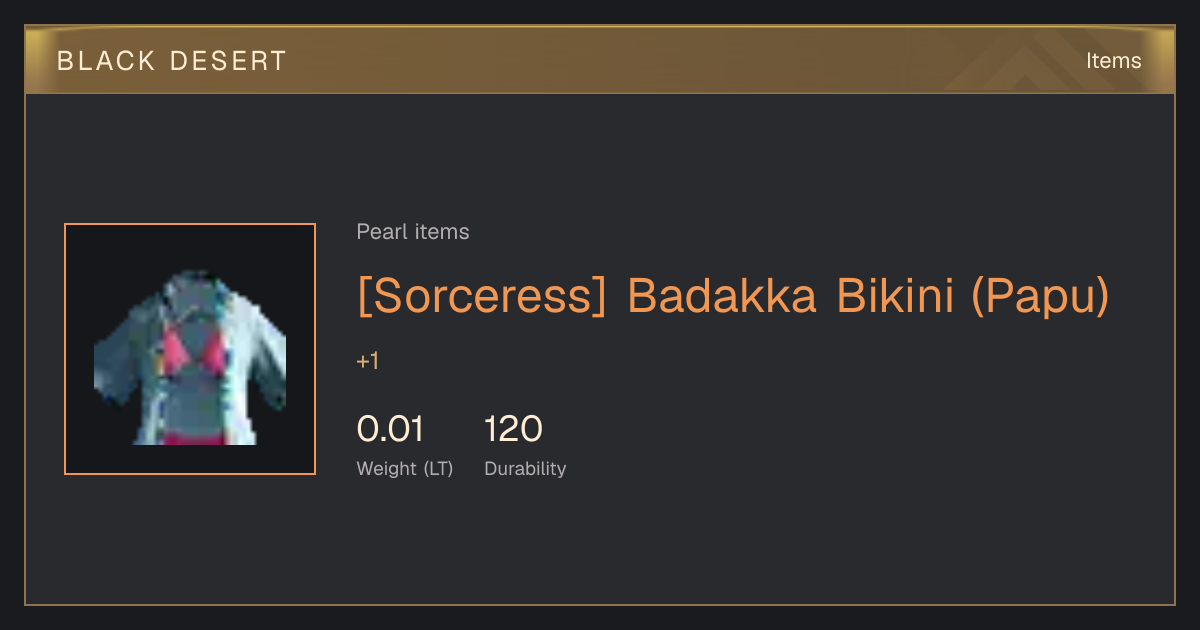Click the 120 durability value
1200x630 pixels.
pos(513,429)
